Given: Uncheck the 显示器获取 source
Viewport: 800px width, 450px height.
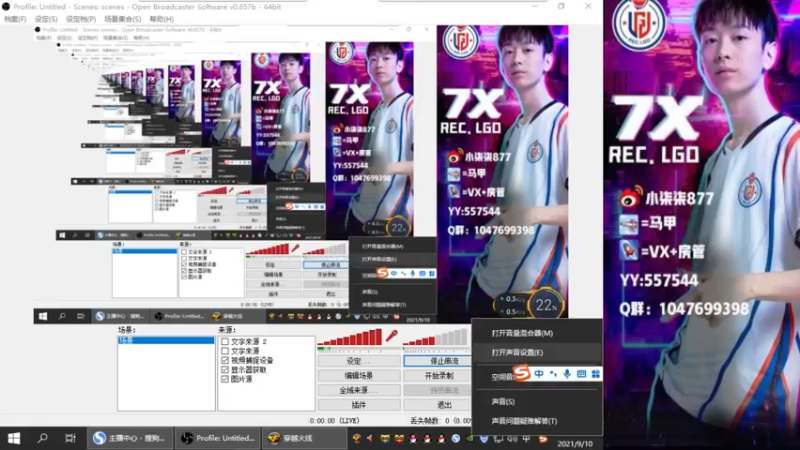Looking at the screenshot, I should click(x=225, y=370).
